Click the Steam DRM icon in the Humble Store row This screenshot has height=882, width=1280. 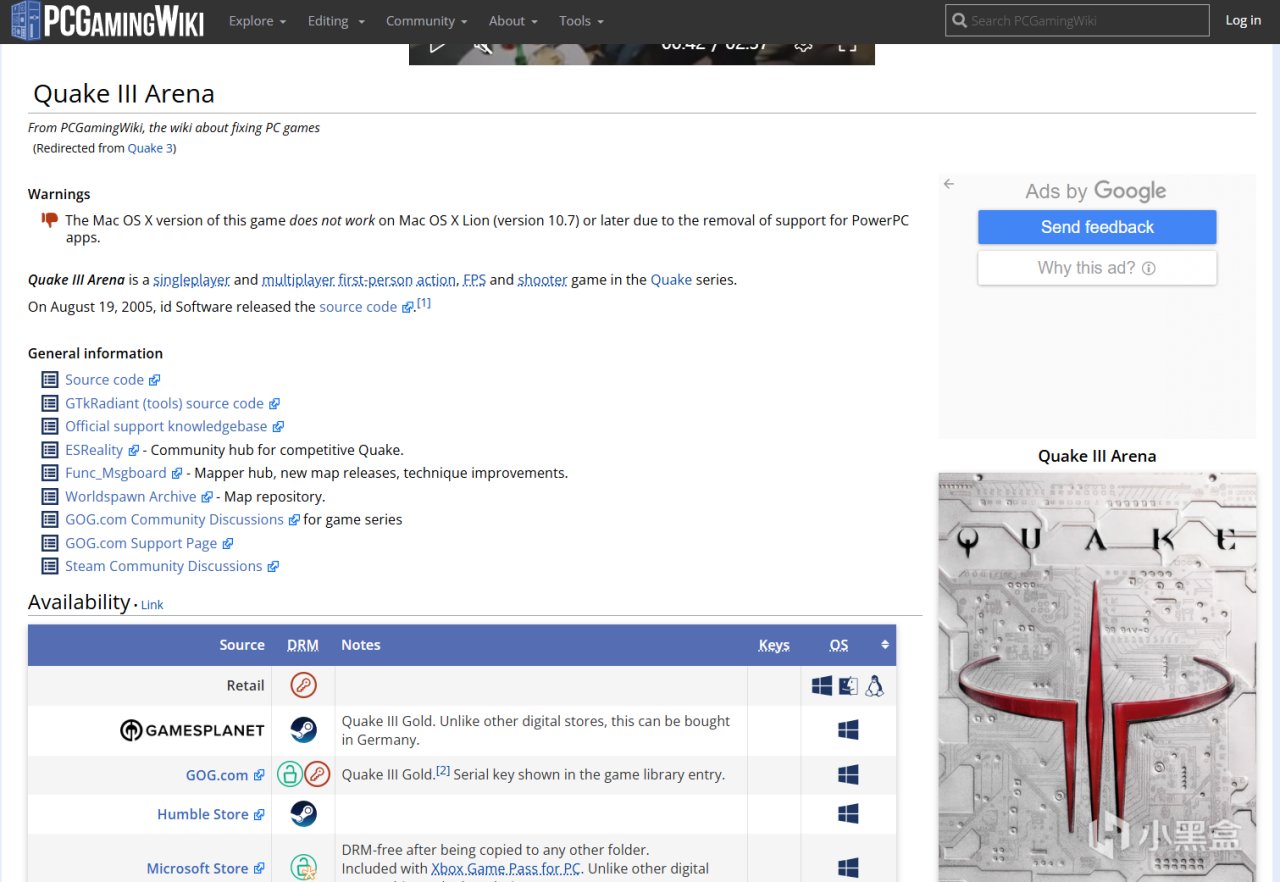[x=303, y=814]
